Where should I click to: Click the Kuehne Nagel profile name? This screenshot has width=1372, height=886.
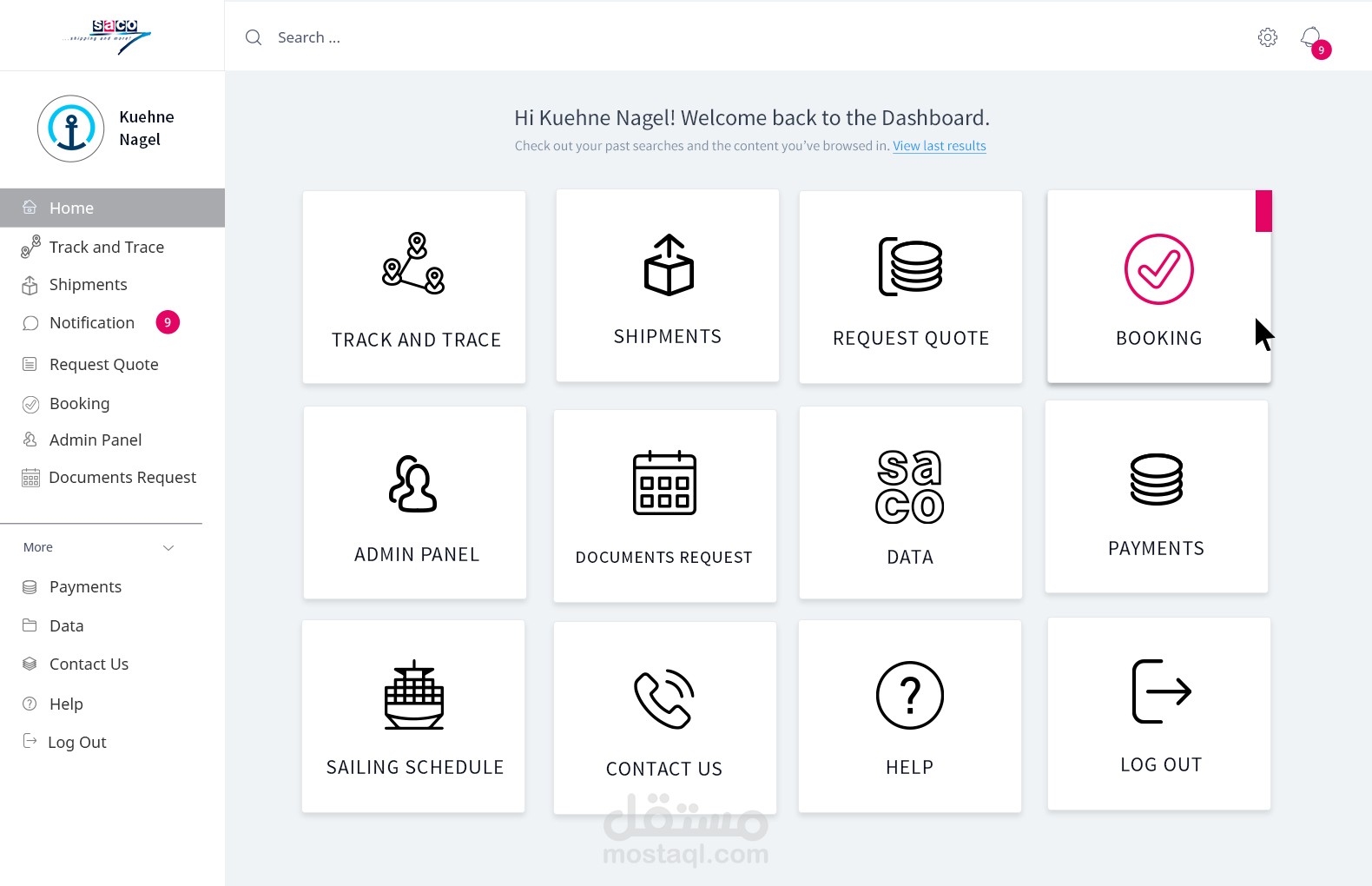coord(147,129)
